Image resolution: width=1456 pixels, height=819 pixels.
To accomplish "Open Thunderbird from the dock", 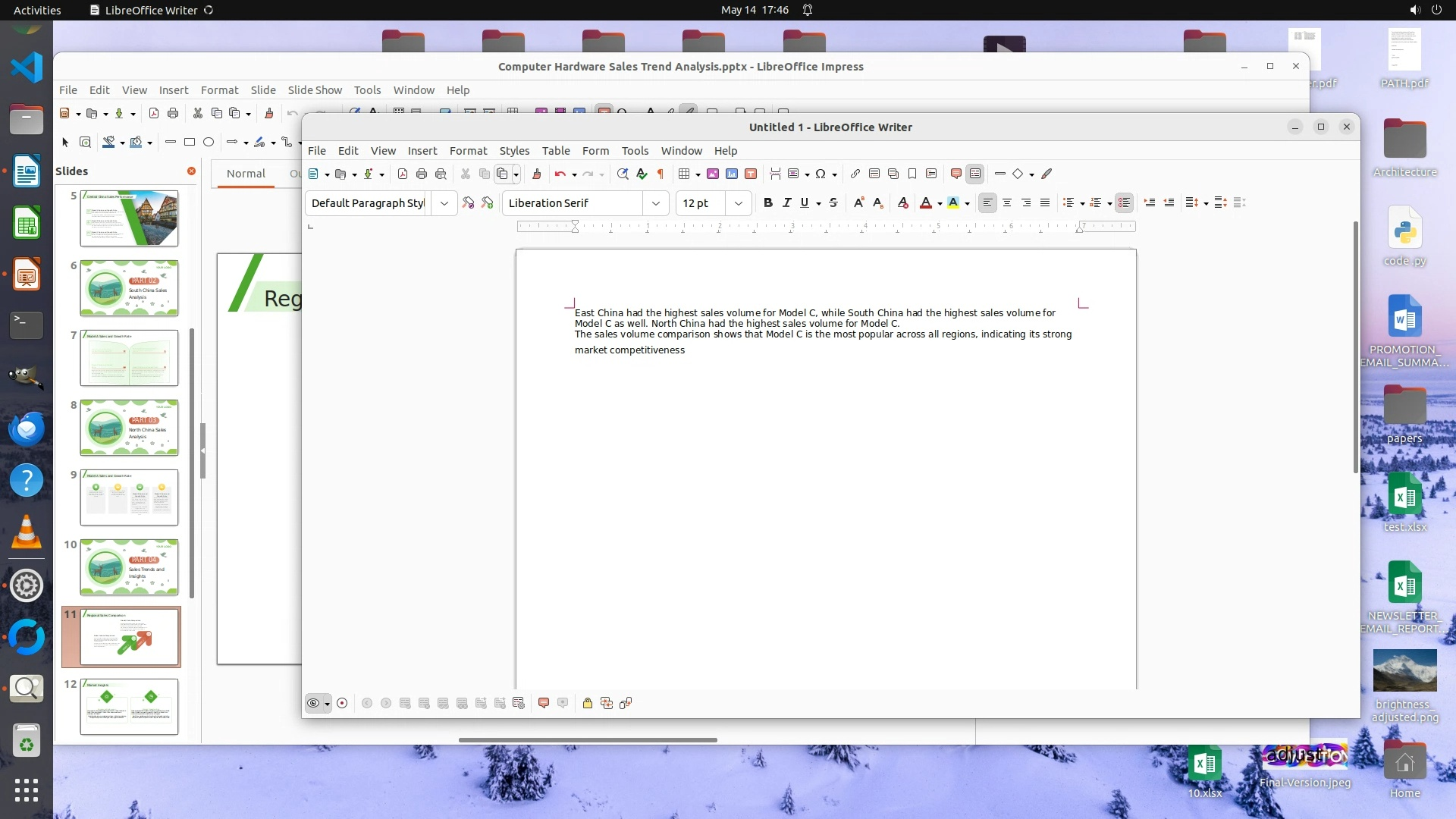I will coord(27,428).
